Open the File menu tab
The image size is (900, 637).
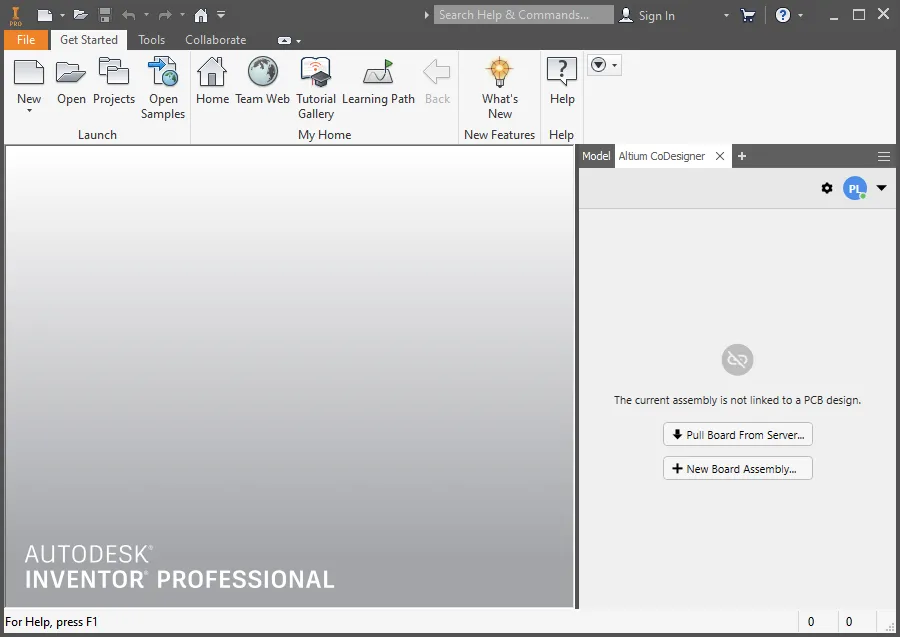coord(26,40)
